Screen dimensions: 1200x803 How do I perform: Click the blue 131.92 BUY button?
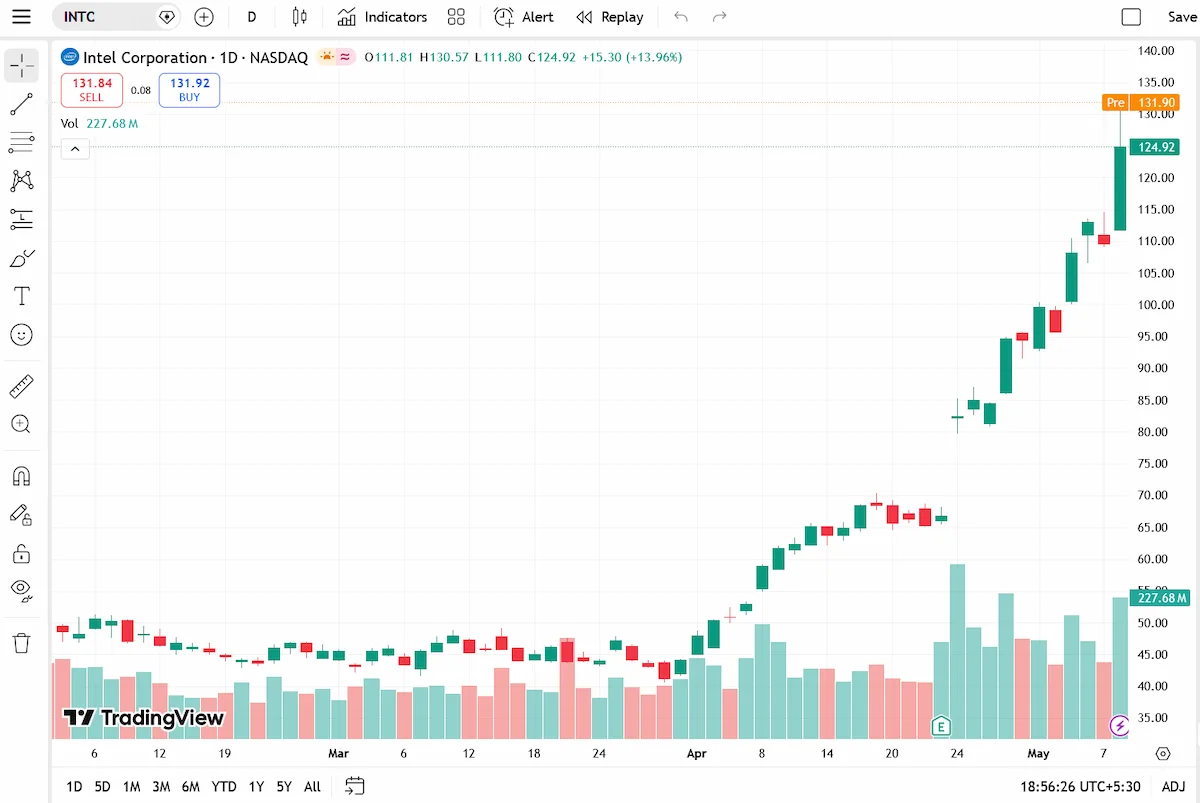pos(189,90)
